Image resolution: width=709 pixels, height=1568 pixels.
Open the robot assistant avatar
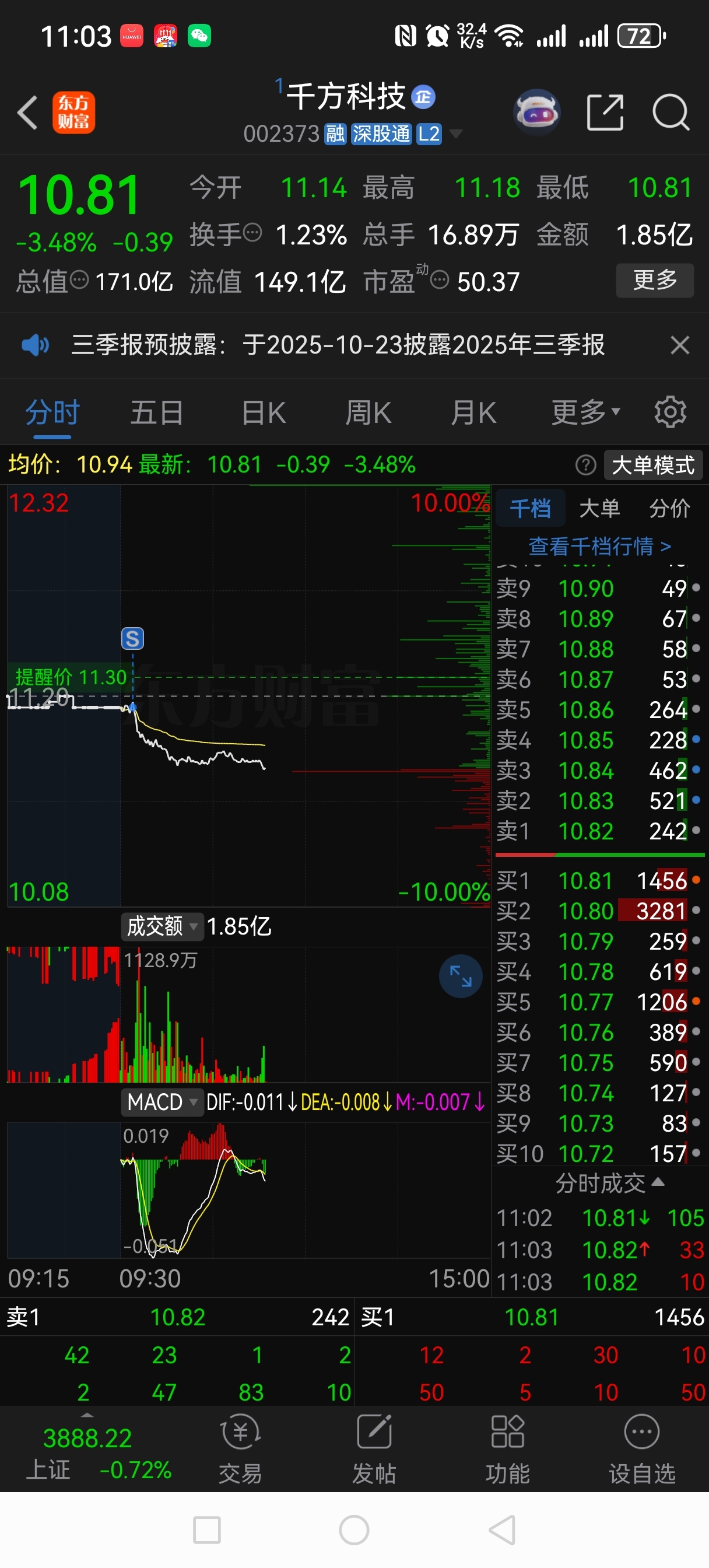(536, 113)
